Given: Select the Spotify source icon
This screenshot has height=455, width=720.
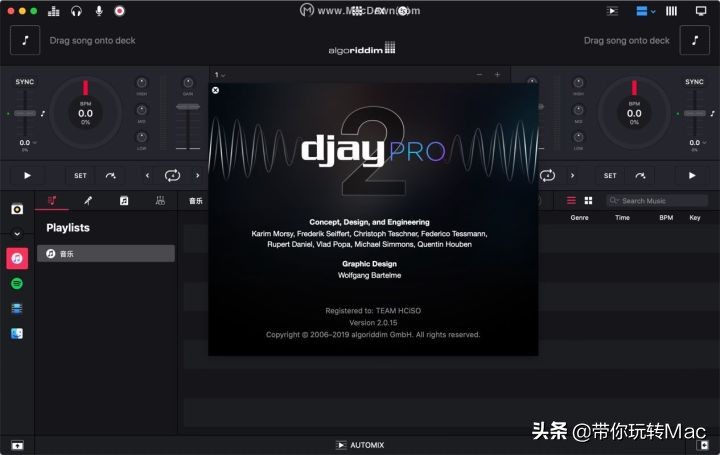Looking at the screenshot, I should (x=17, y=283).
